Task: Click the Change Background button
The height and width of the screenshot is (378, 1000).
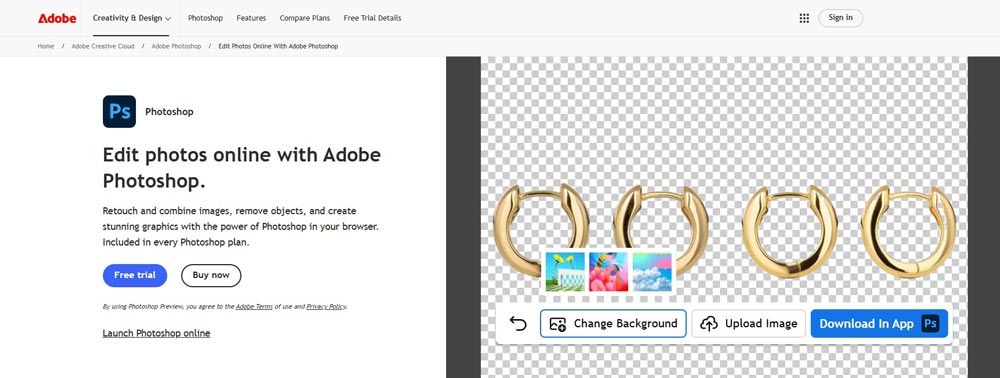Action: (x=614, y=324)
